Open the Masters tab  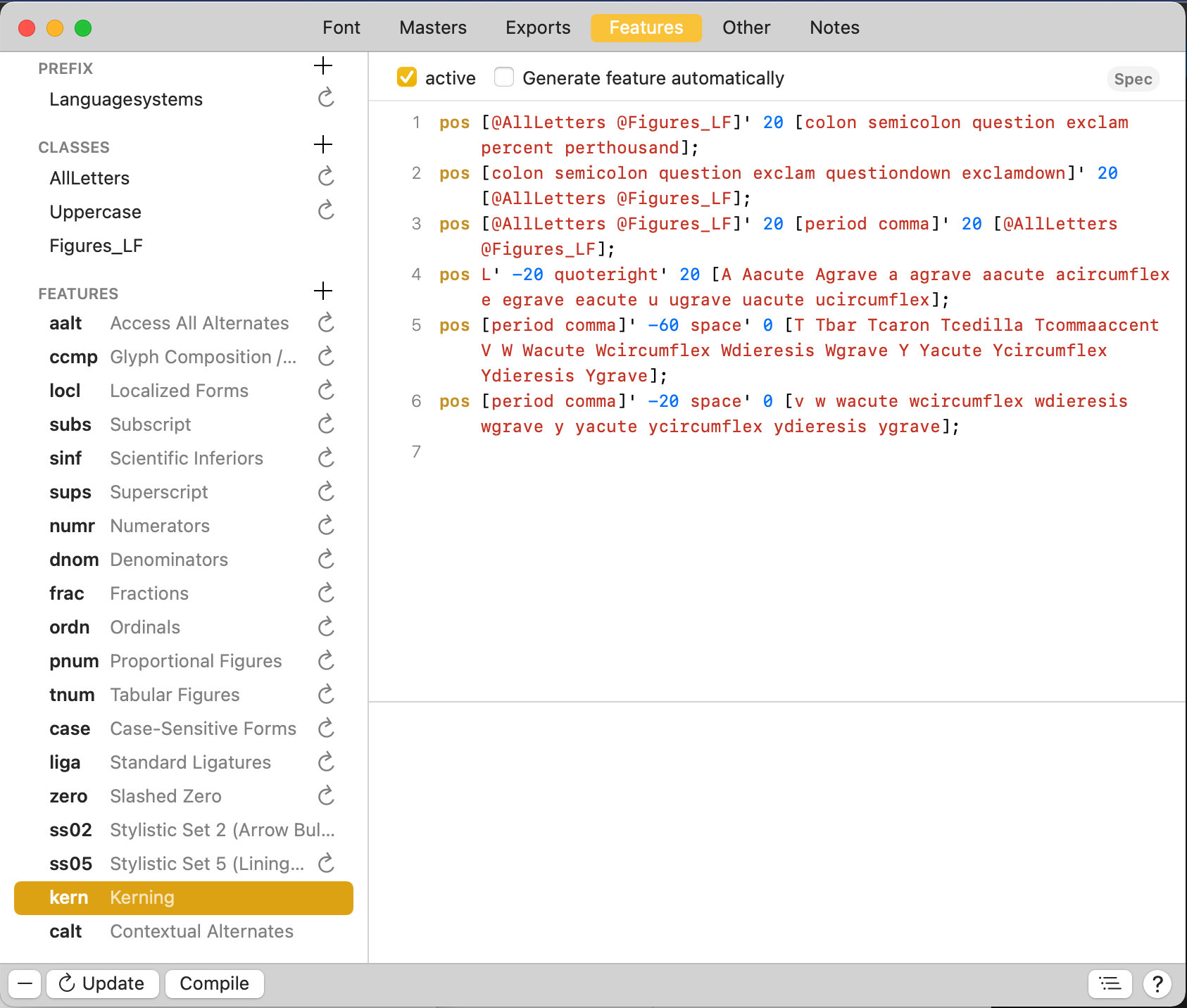coord(432,27)
